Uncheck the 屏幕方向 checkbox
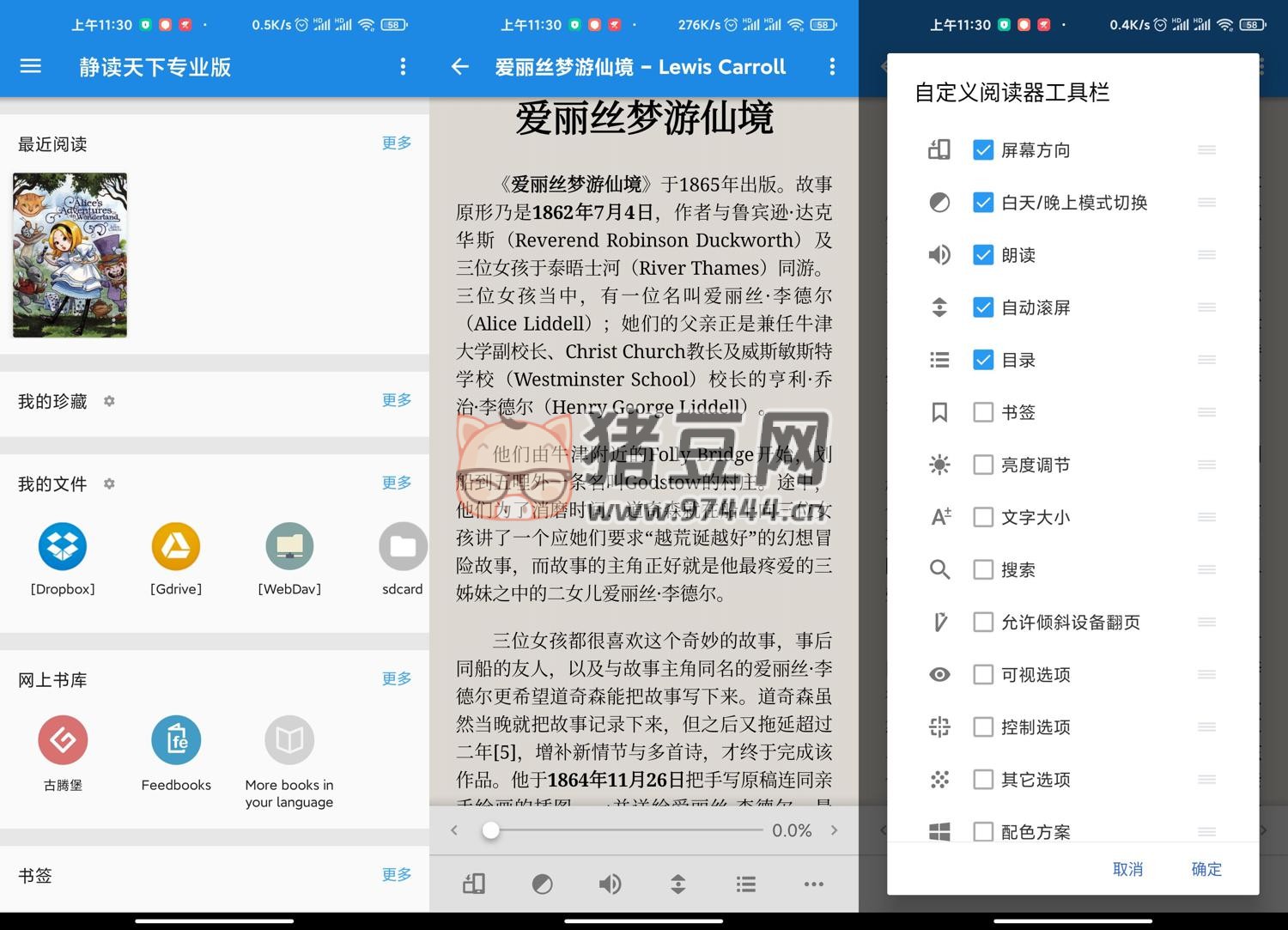Screen dimensions: 1288x930 pos(983,150)
